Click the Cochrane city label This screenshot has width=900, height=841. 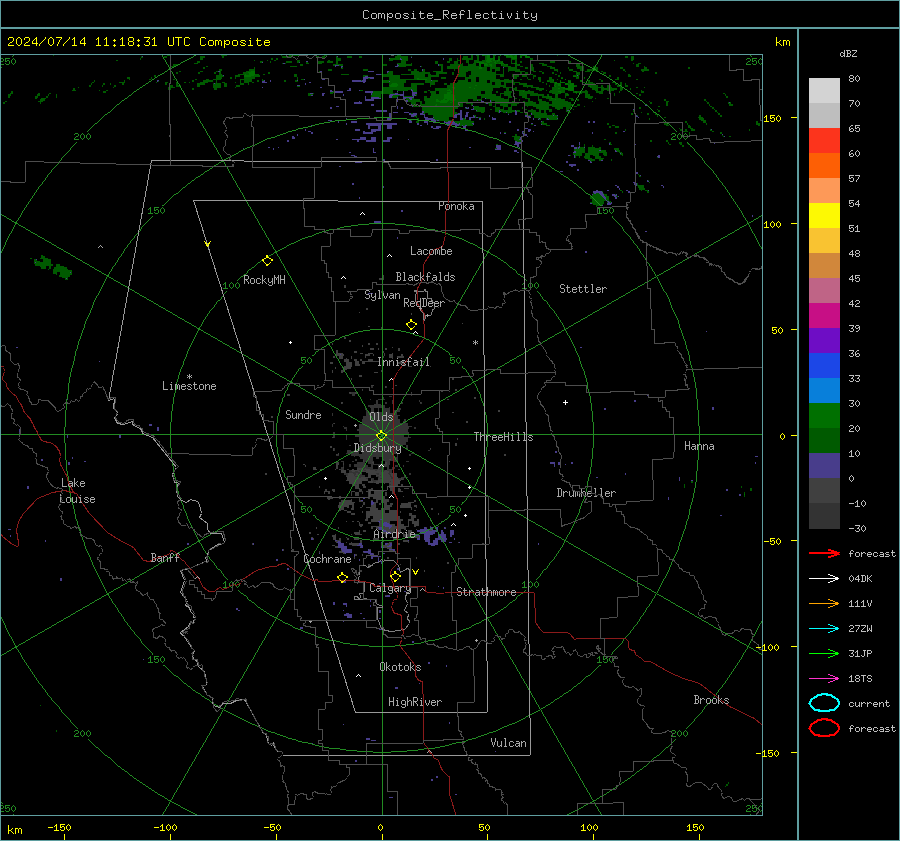coord(327,559)
